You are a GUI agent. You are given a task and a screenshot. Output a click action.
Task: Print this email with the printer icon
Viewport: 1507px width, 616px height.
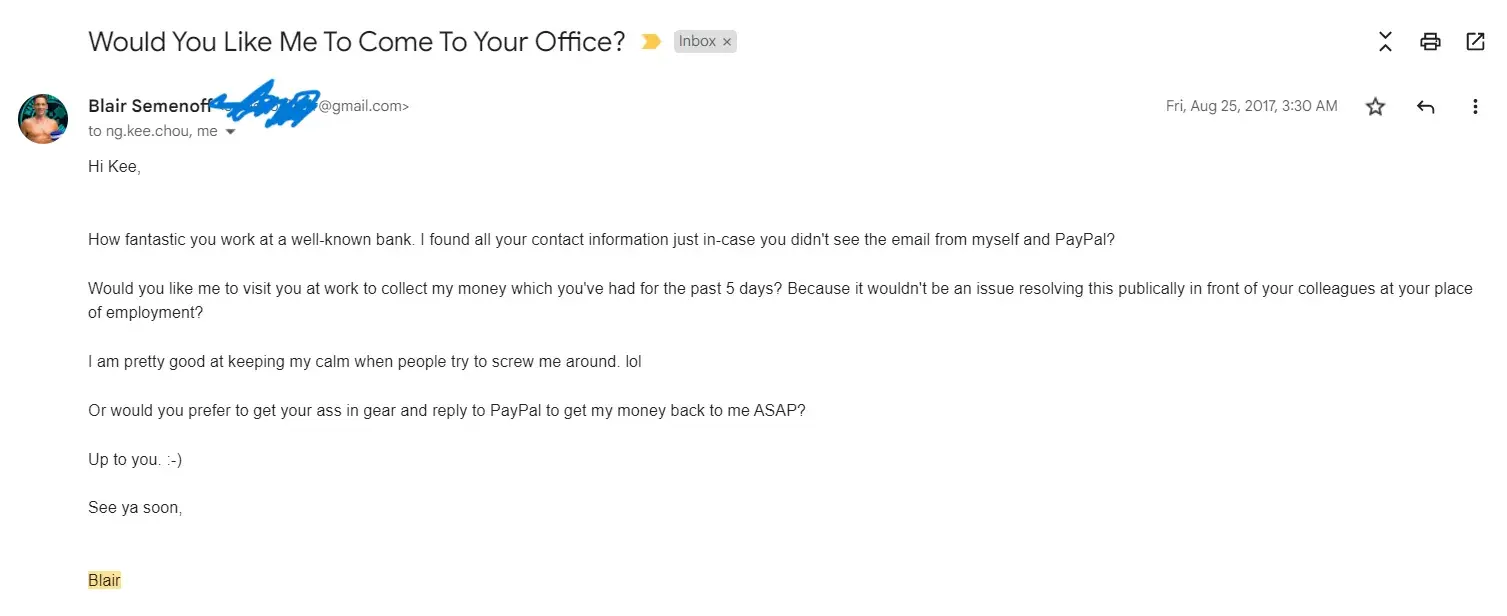tap(1430, 42)
